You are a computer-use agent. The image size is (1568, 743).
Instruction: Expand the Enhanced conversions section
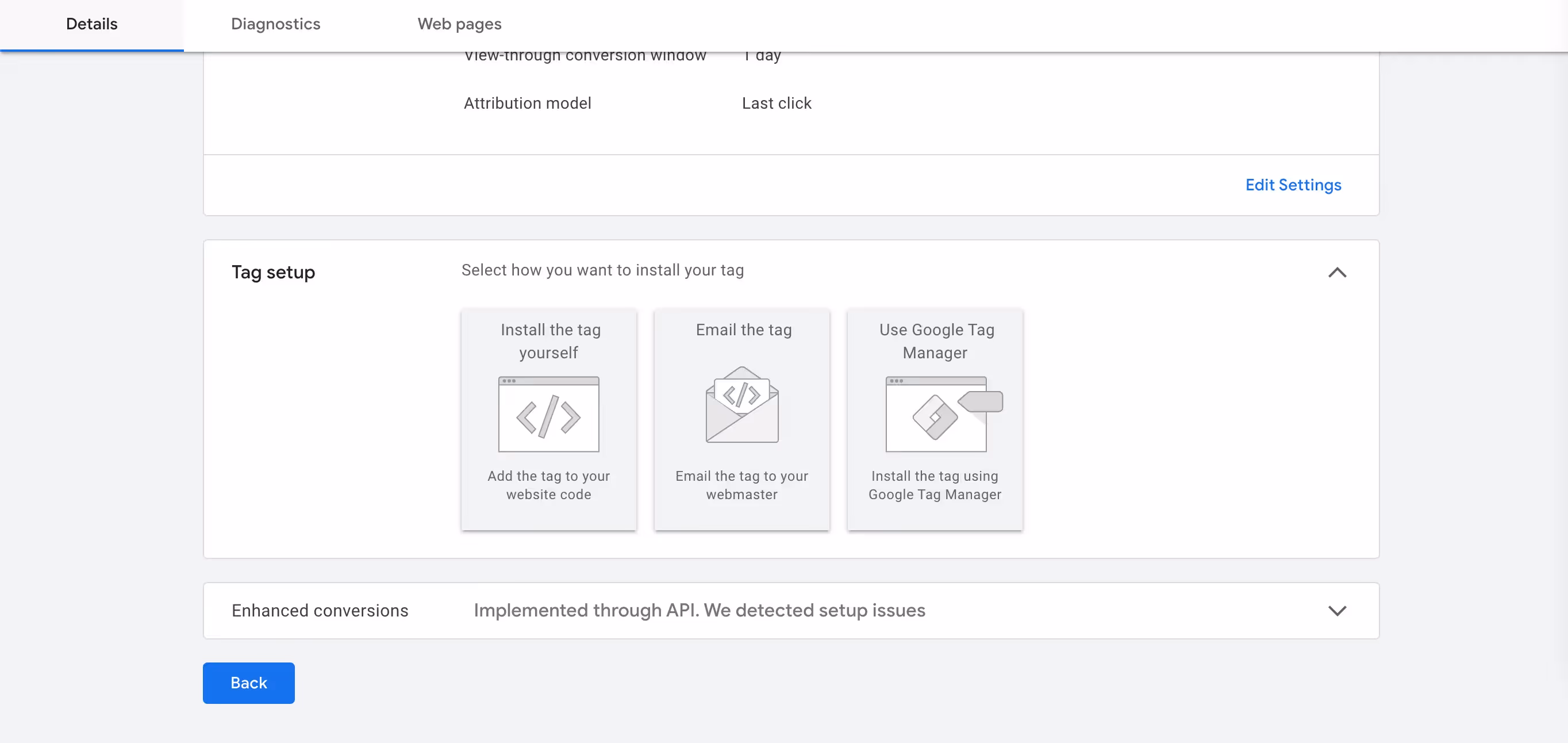pos(1338,610)
